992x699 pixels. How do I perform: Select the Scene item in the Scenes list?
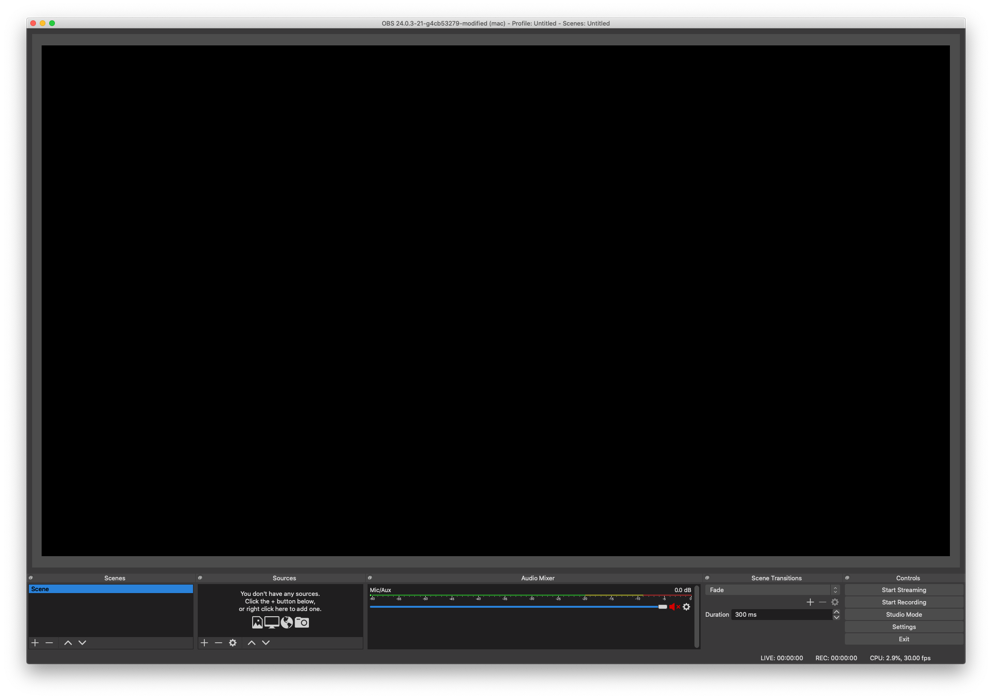tap(110, 589)
